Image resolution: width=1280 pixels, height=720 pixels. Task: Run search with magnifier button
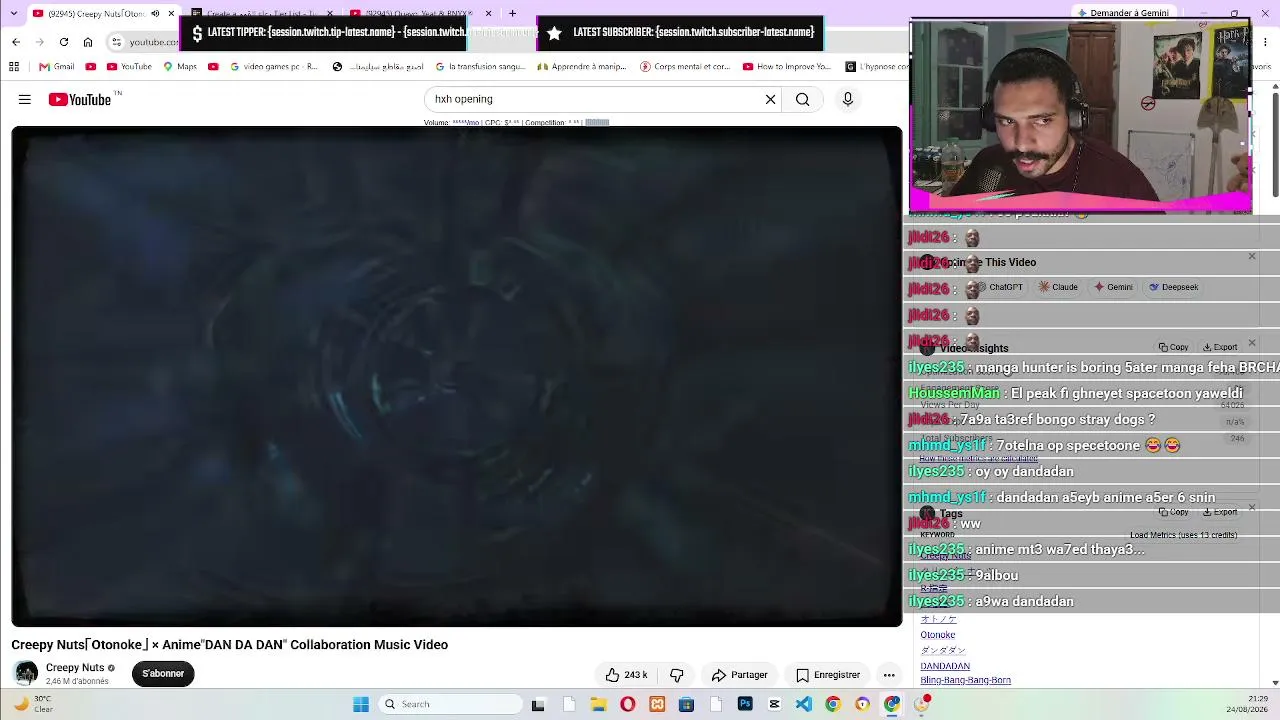coord(802,99)
